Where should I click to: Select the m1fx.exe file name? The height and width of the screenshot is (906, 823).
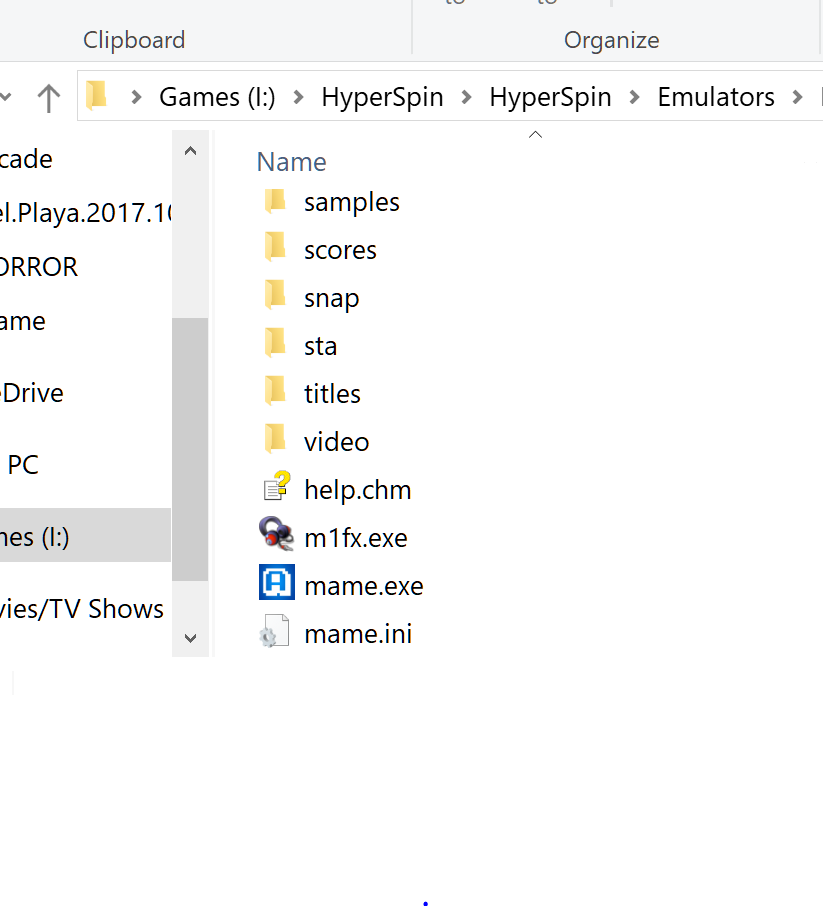coord(355,538)
